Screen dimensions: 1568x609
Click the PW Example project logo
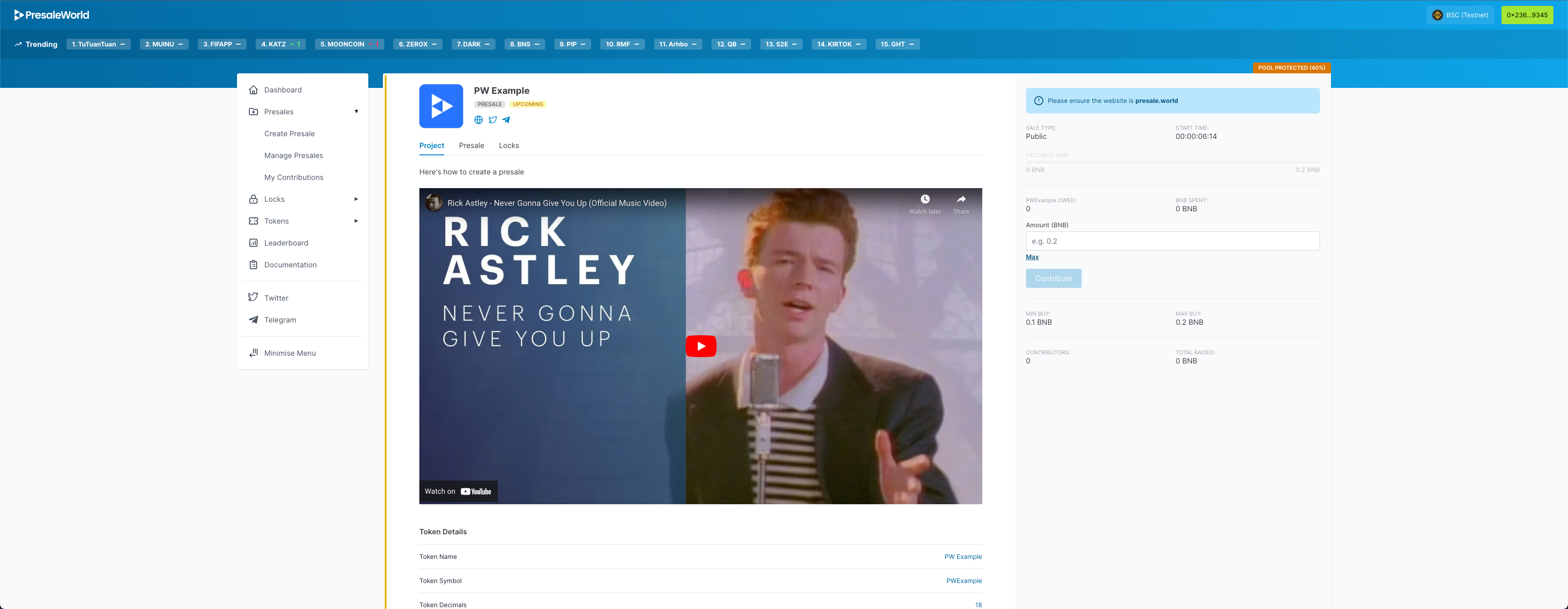tap(441, 106)
